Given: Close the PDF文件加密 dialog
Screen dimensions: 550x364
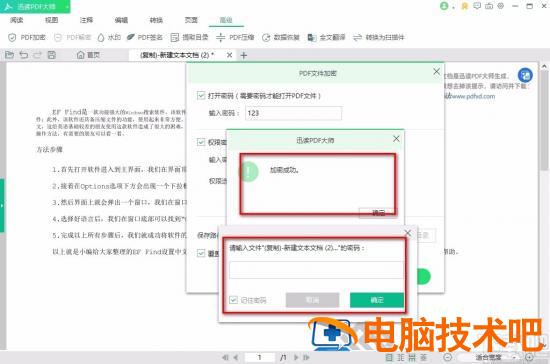Looking at the screenshot, I should pyautogui.click(x=436, y=72).
